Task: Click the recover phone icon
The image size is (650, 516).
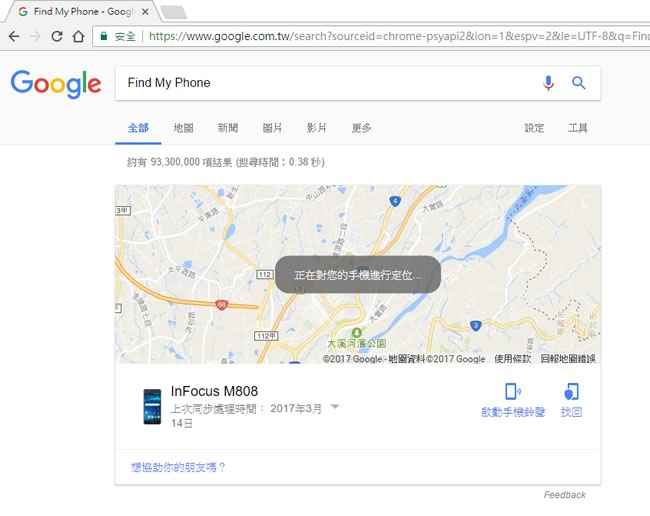Action: click(571, 392)
